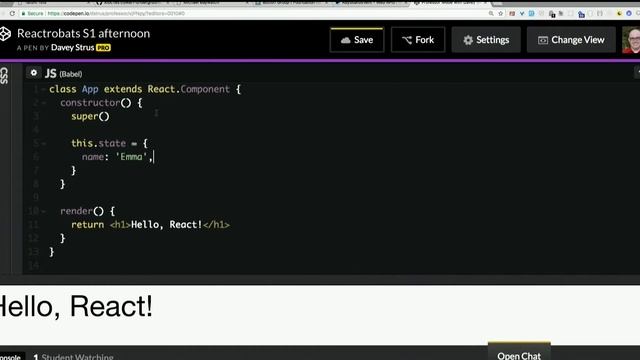Viewport: 640px width, 360px height.
Task: Save the pen
Action: 357,40
